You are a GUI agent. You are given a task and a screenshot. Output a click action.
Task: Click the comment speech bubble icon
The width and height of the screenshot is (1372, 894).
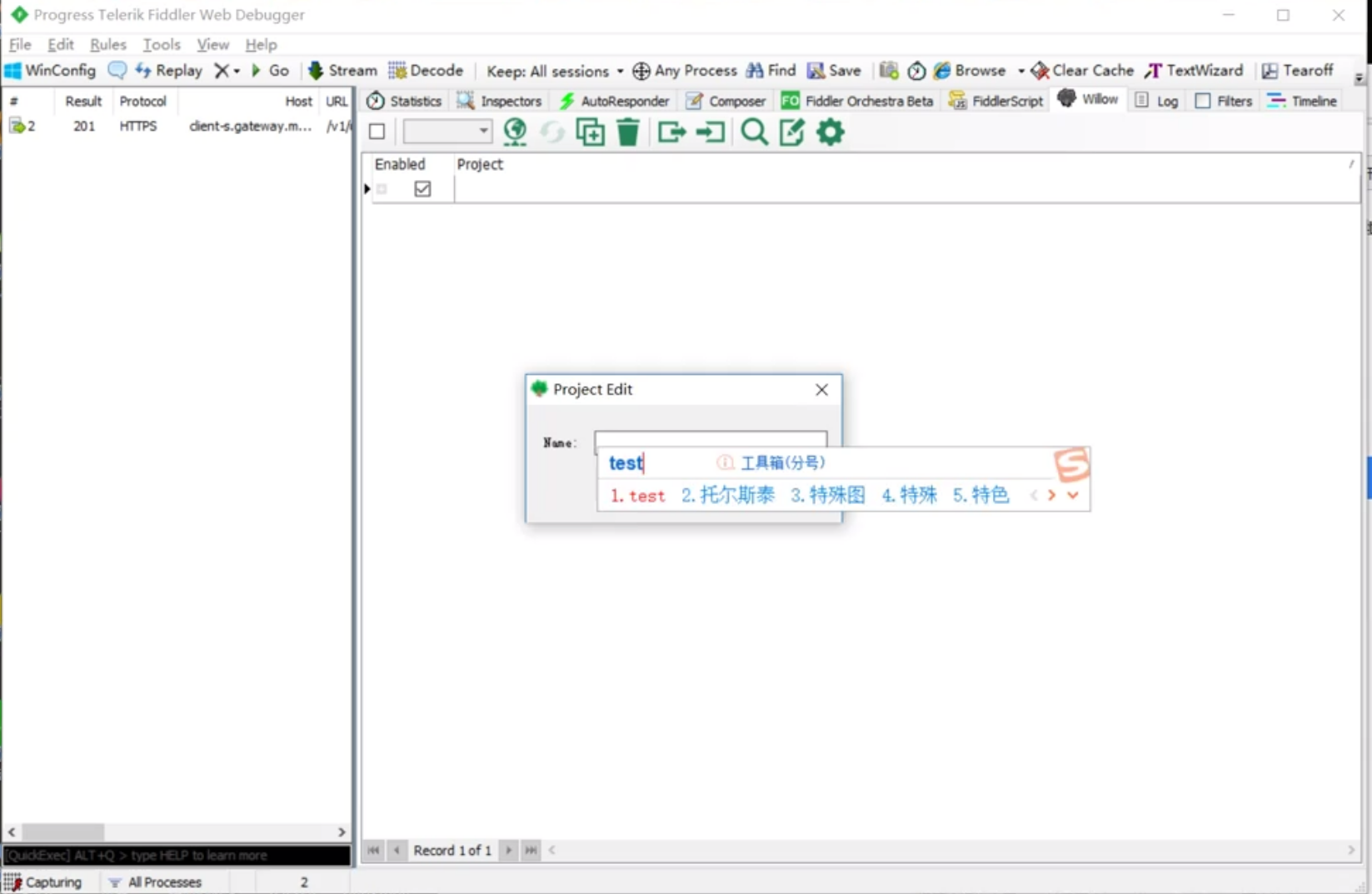[x=117, y=71]
